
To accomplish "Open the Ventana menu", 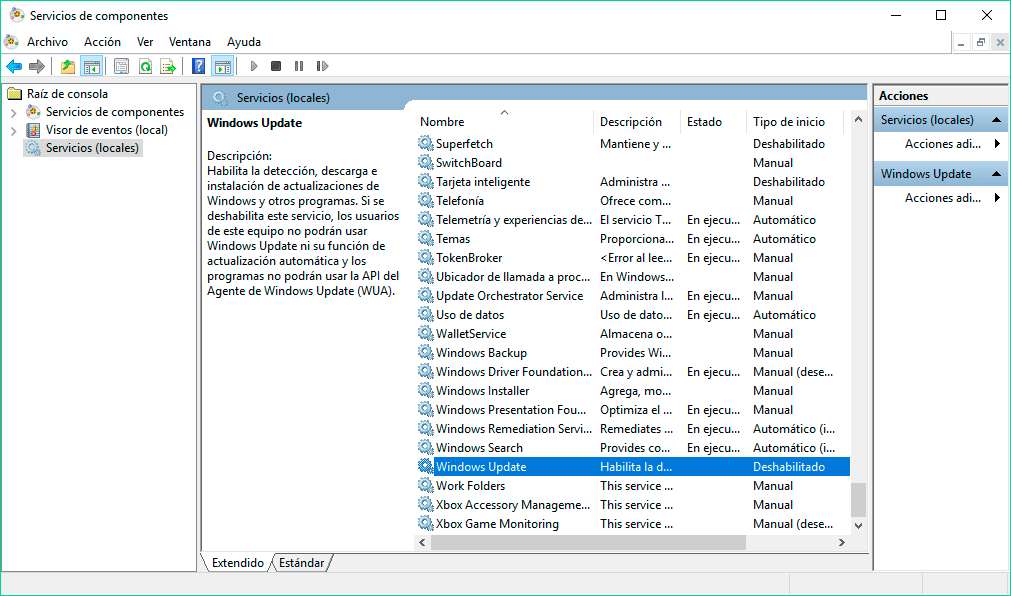I will [190, 42].
